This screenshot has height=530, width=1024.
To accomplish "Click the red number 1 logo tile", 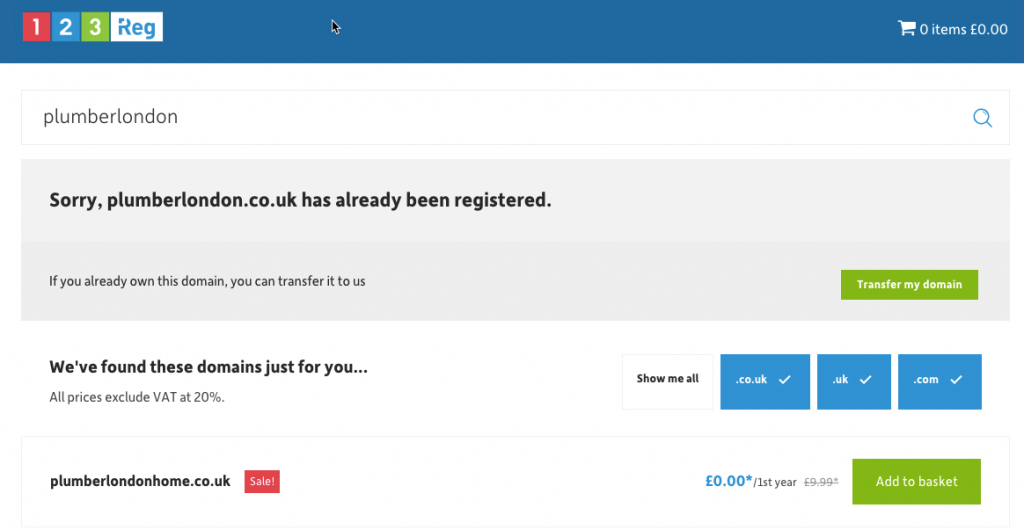I will coord(37,27).
